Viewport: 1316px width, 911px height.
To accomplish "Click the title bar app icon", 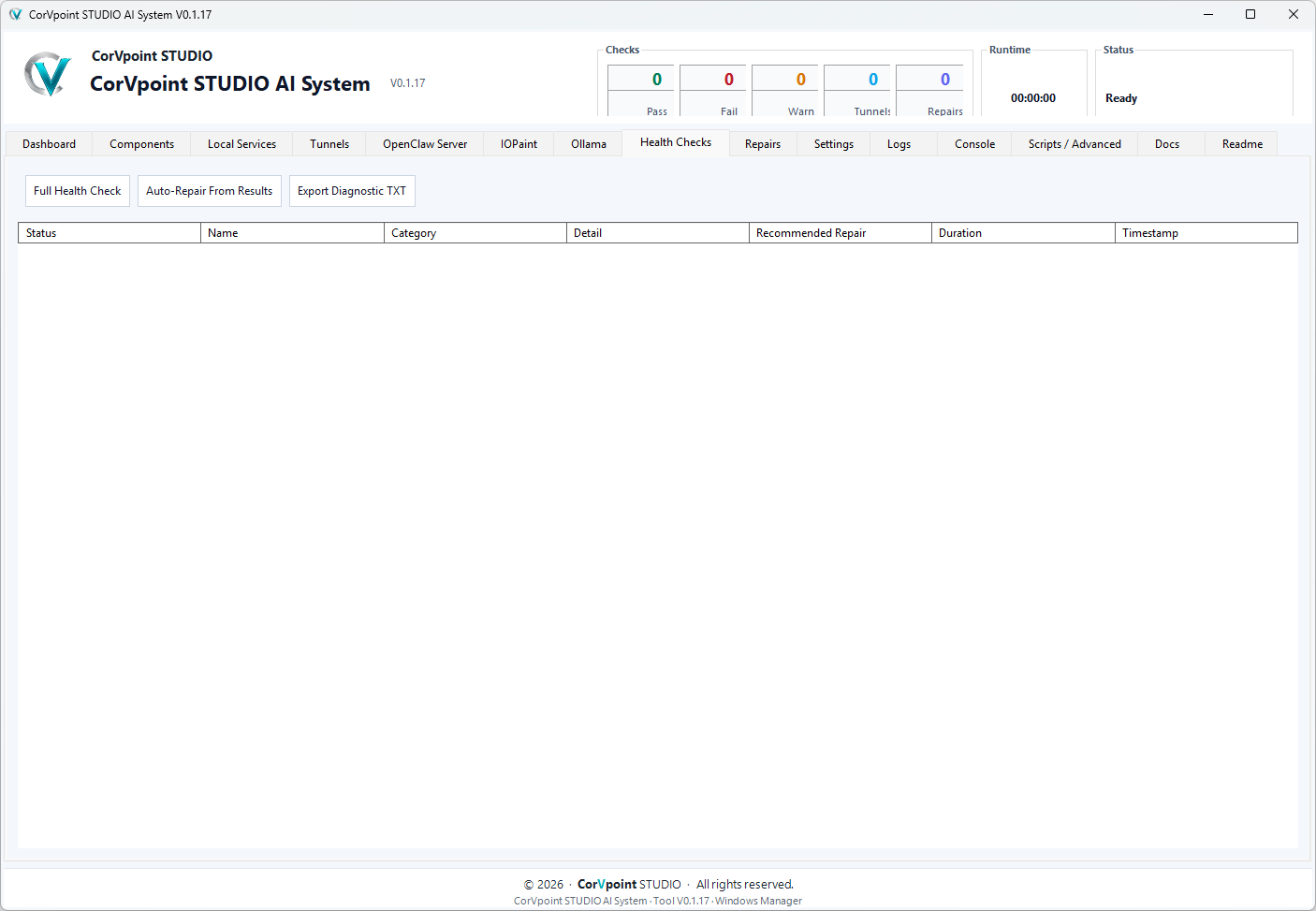I will pyautogui.click(x=15, y=14).
